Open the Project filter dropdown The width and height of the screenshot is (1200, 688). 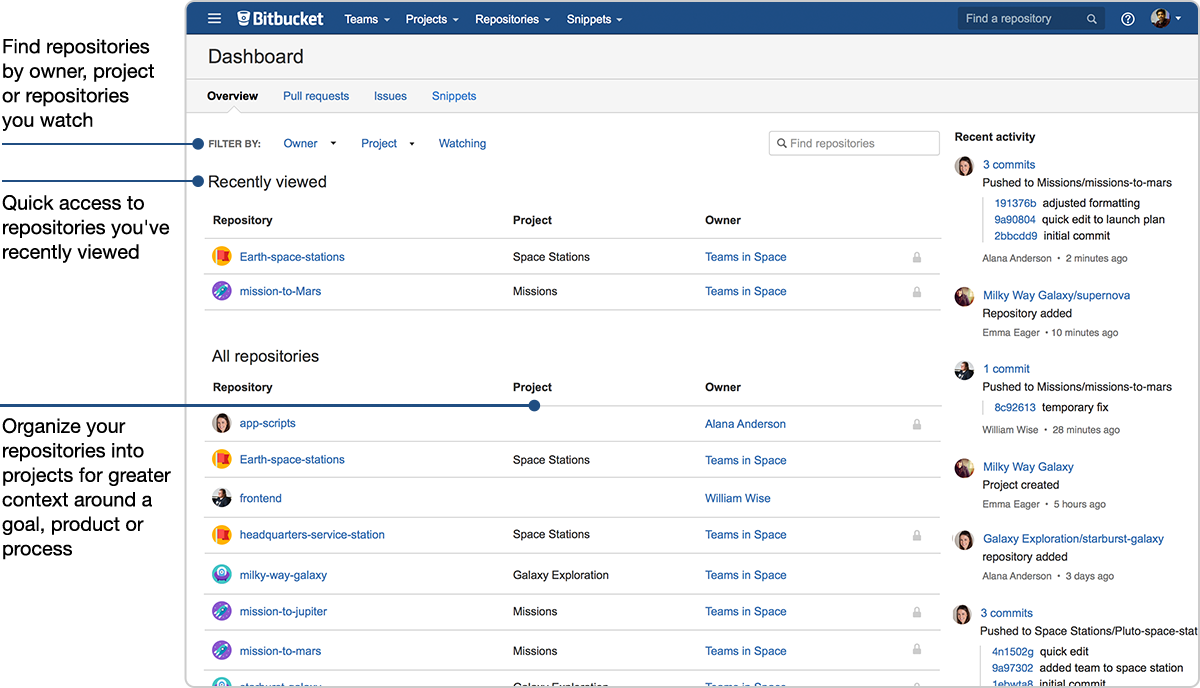coord(388,143)
